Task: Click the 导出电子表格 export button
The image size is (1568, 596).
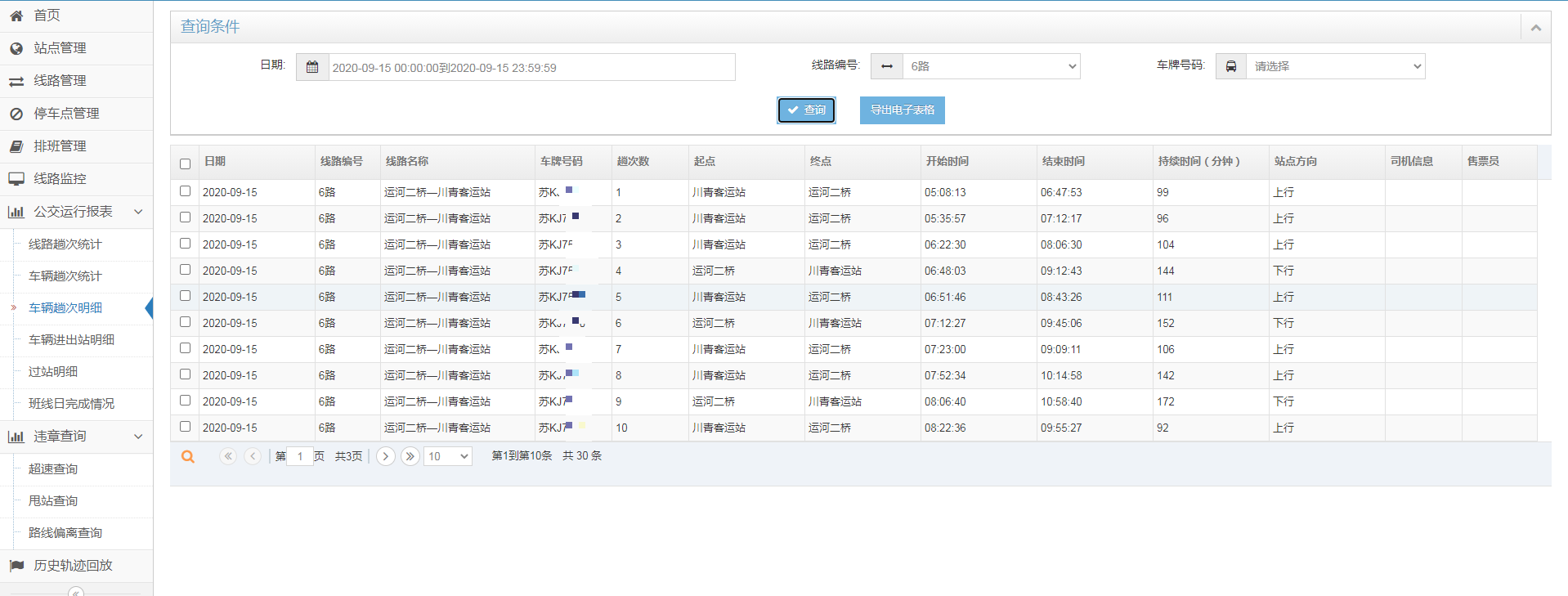Action: tap(902, 110)
